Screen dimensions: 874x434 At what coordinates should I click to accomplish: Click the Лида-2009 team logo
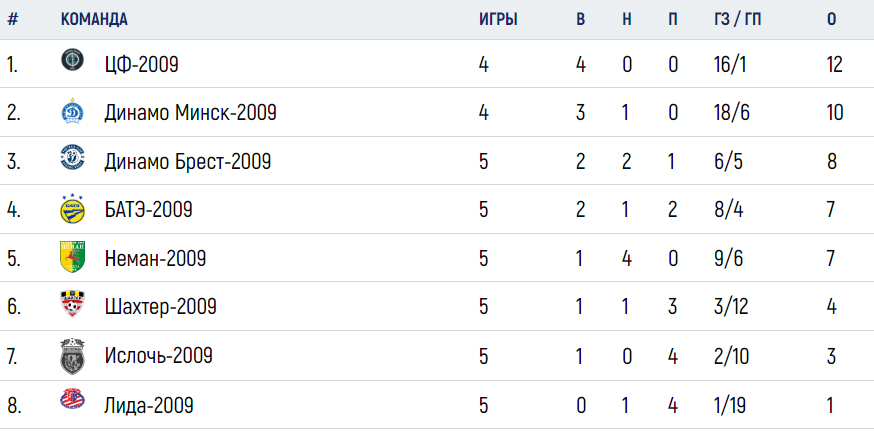click(x=72, y=399)
